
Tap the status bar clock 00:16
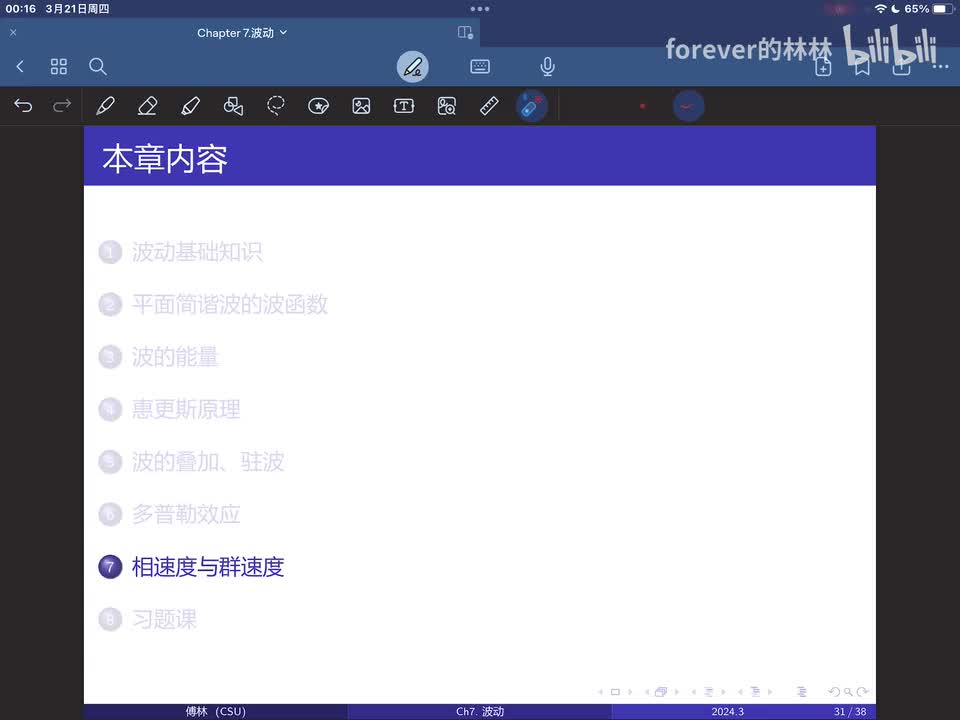pyautogui.click(x=21, y=9)
